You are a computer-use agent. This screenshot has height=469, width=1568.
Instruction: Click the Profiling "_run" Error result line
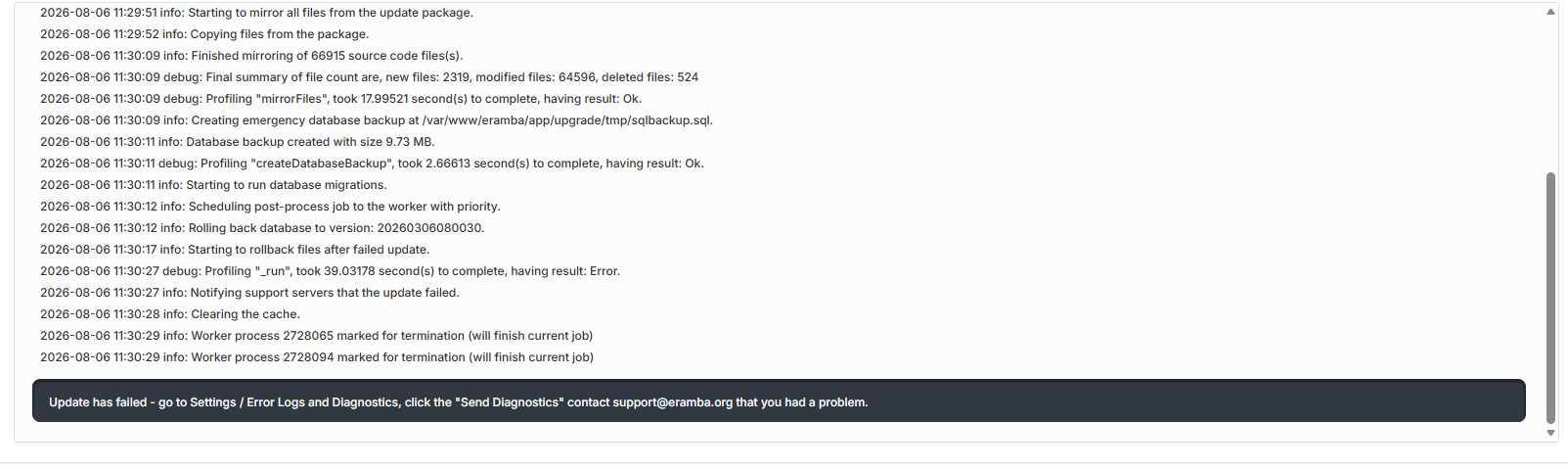[330, 271]
